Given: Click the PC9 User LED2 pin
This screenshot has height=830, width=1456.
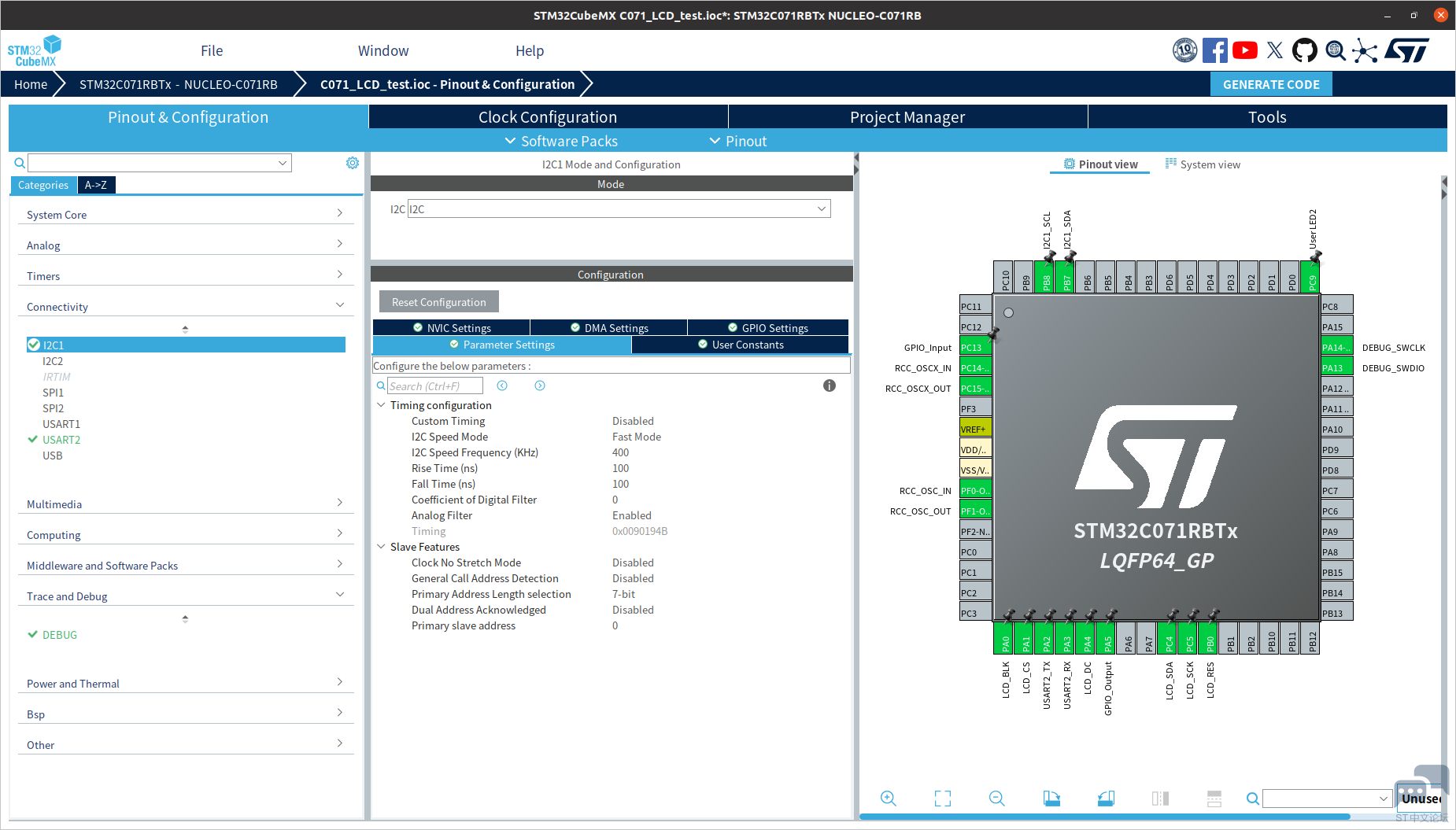Looking at the screenshot, I should click(x=1312, y=278).
